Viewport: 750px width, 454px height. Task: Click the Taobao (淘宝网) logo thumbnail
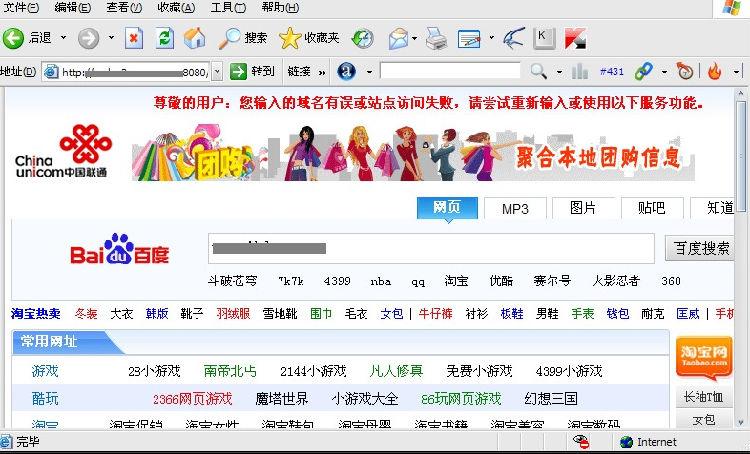pyautogui.click(x=704, y=357)
